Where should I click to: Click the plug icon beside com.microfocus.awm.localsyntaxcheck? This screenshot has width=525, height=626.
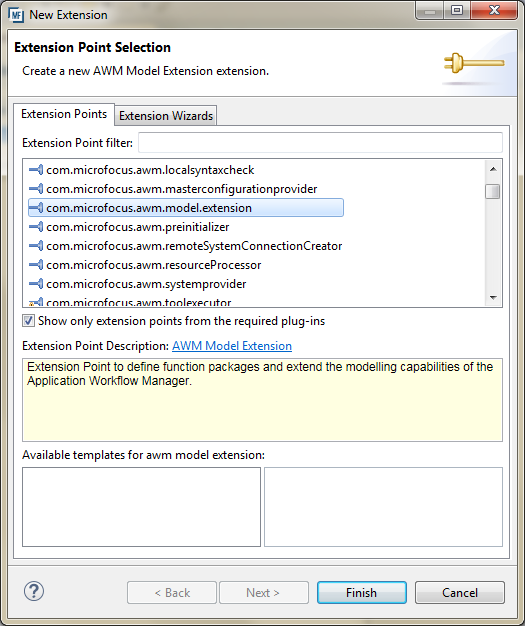pos(36,170)
